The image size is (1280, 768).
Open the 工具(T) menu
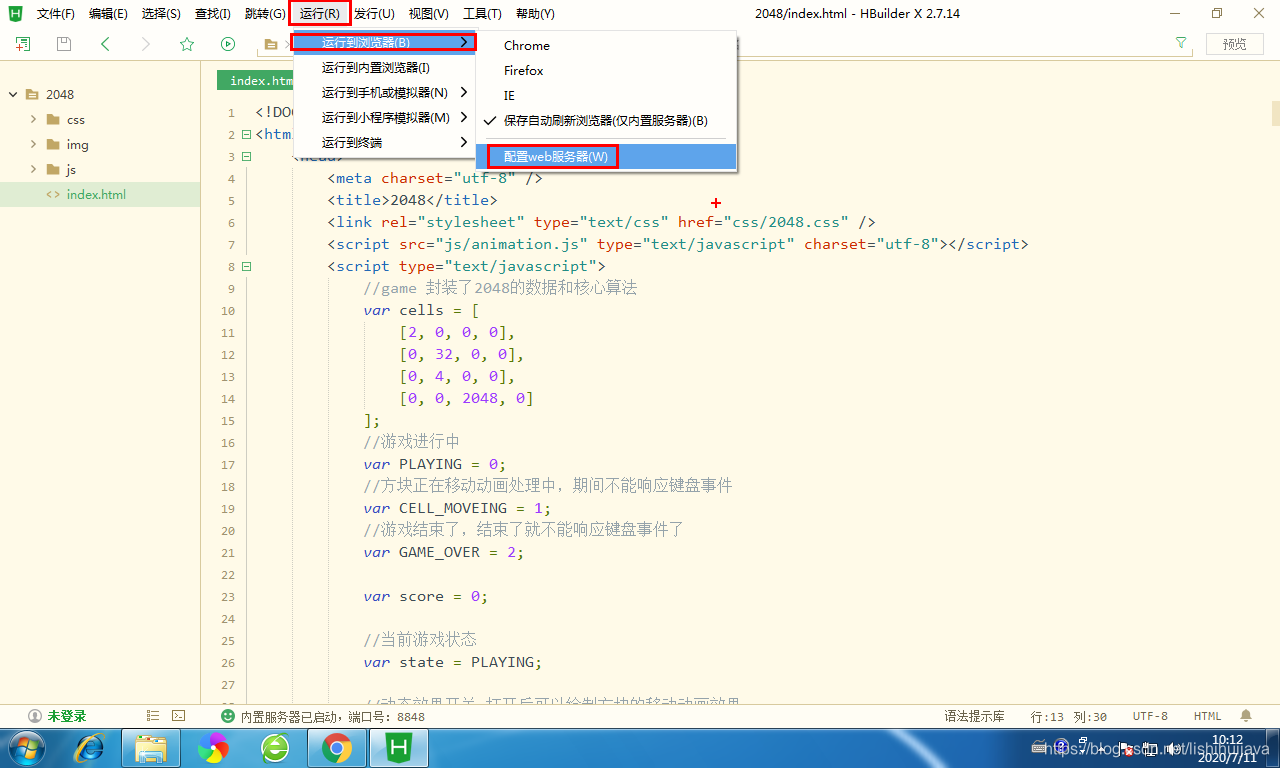(482, 14)
